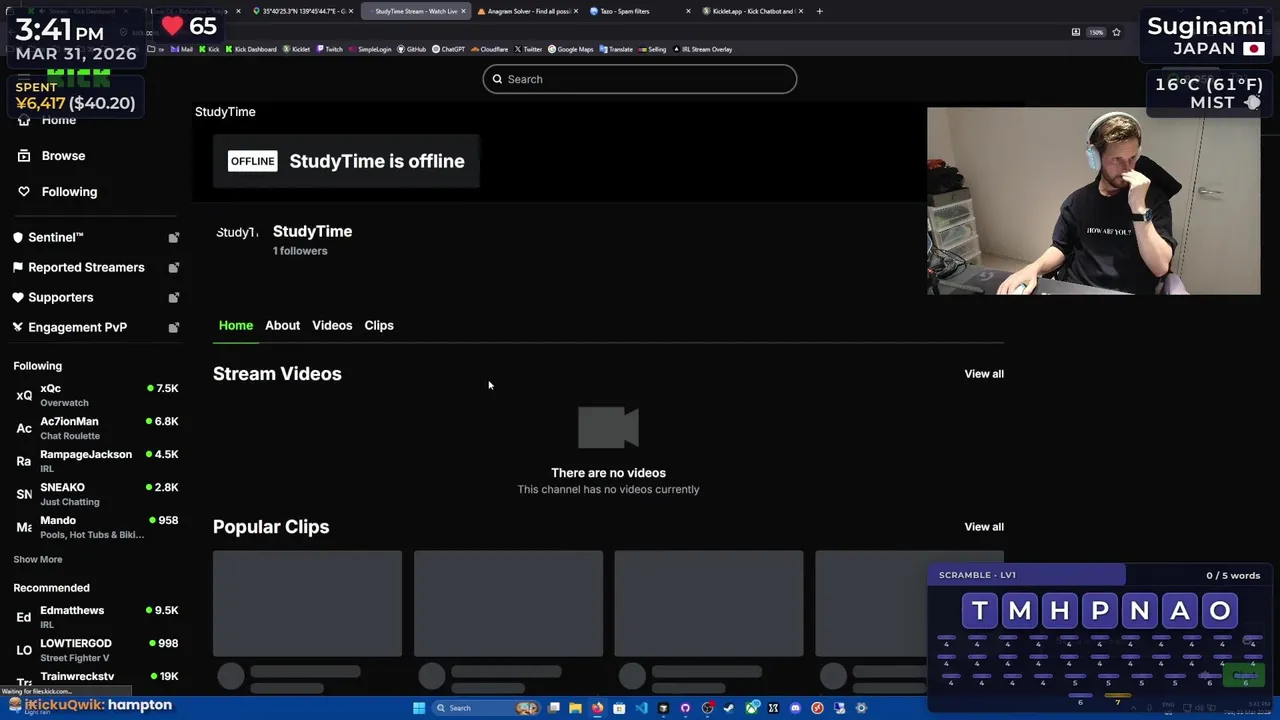Open the Sentinel shield entry
This screenshot has height=720, width=1280.
[48, 238]
